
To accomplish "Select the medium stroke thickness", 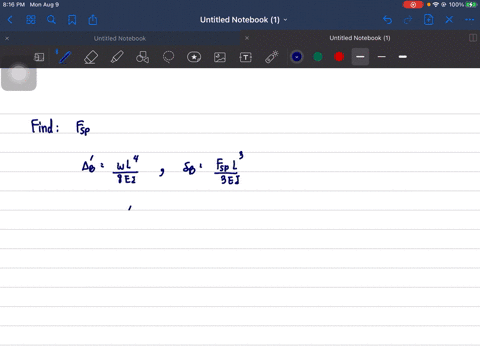I will click(x=360, y=57).
